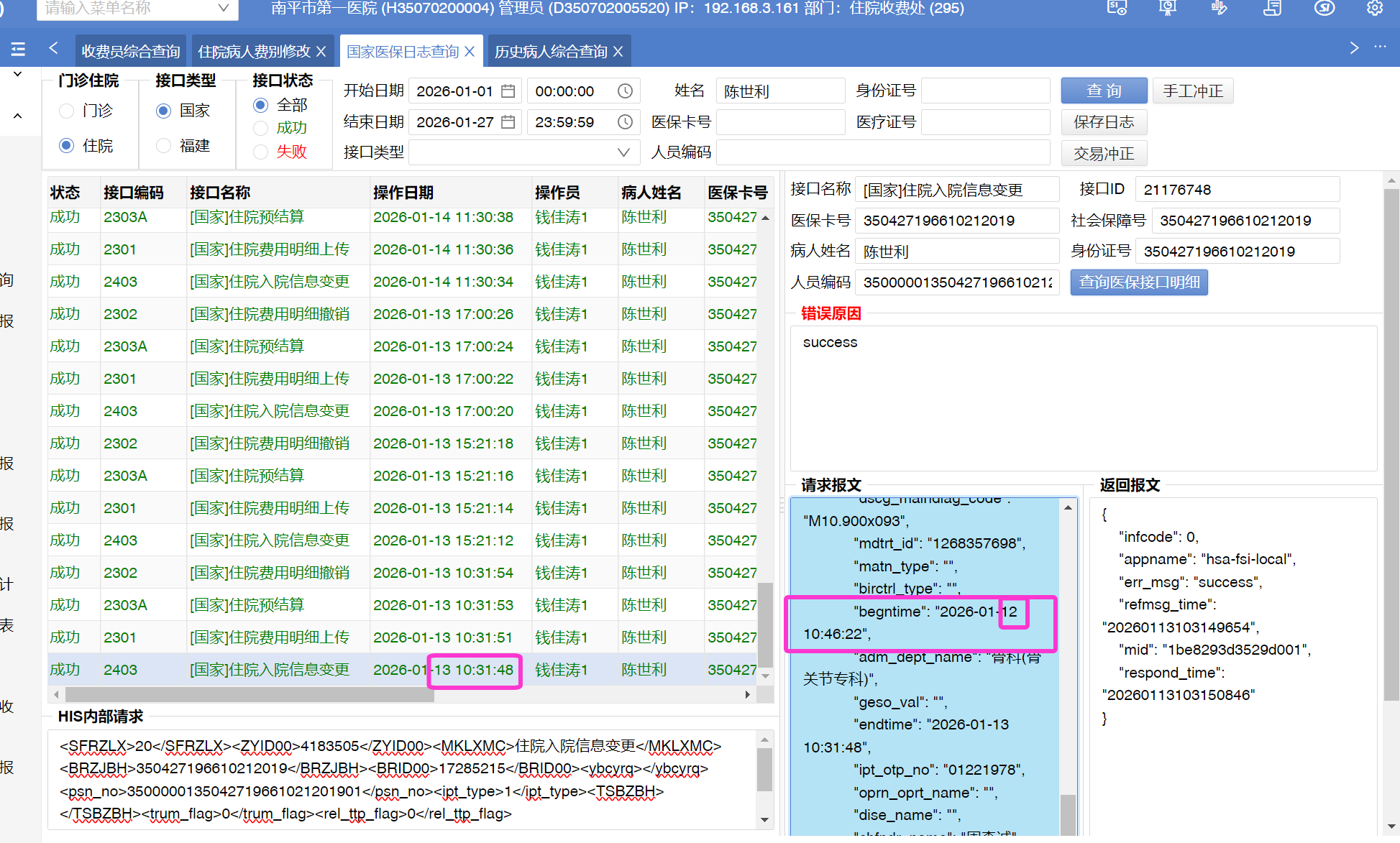This screenshot has height=843, width=1400.
Task: Select the 失败 status radio button
Action: pyautogui.click(x=261, y=152)
